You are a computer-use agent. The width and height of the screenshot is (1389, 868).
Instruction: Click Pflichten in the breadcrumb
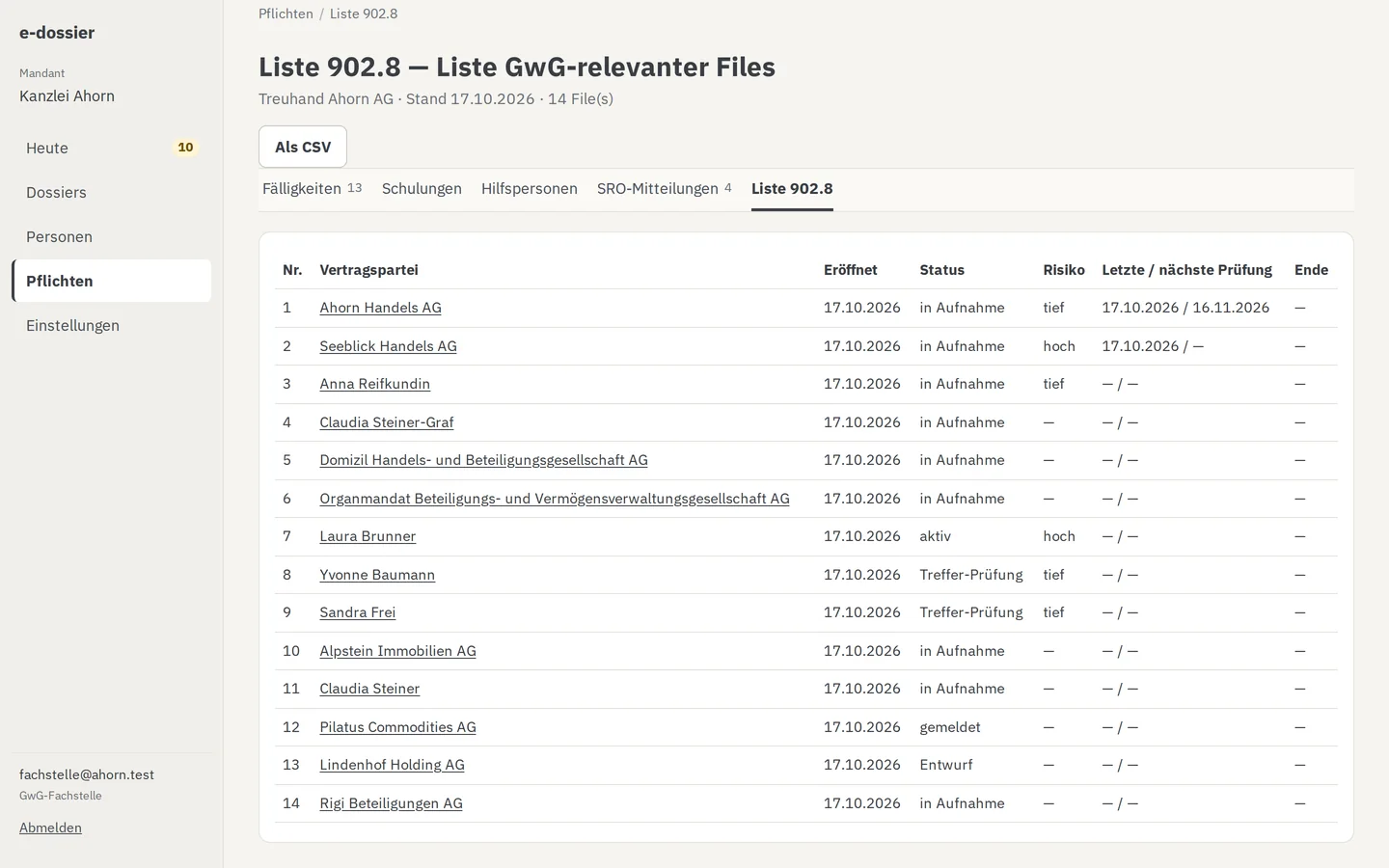point(286,14)
